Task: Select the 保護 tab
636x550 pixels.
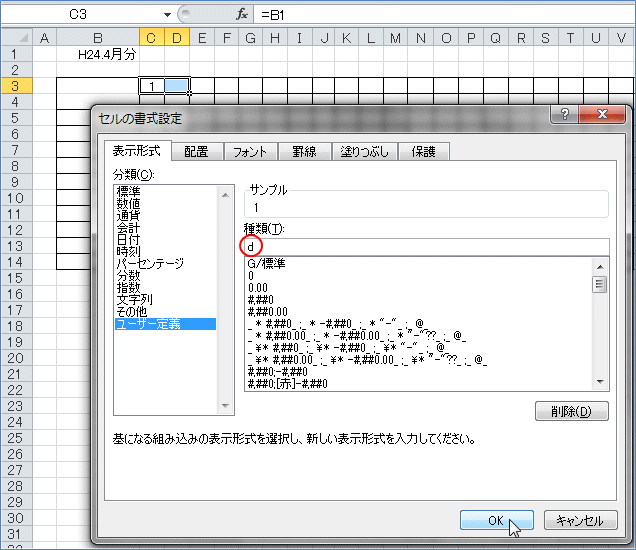Action: (x=423, y=152)
